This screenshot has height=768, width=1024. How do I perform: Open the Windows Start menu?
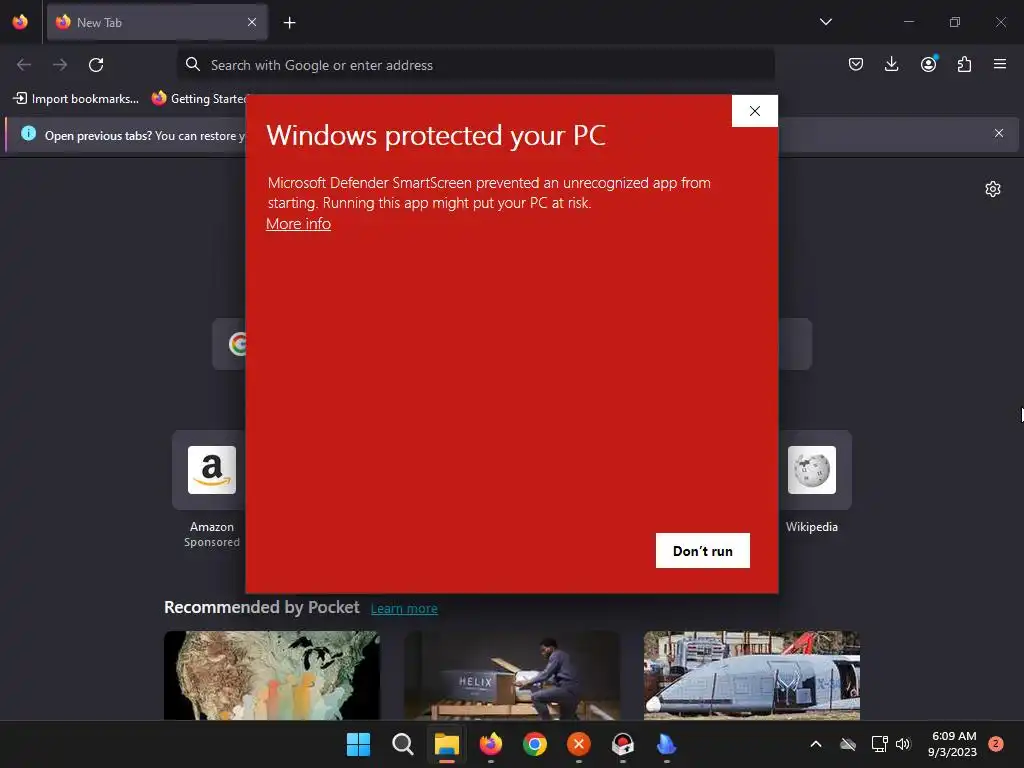pos(359,744)
